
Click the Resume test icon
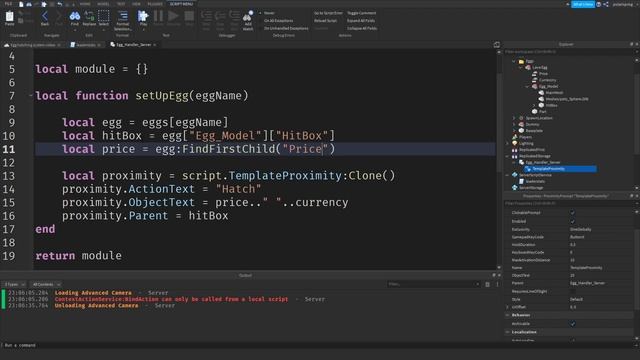(x=173, y=17)
